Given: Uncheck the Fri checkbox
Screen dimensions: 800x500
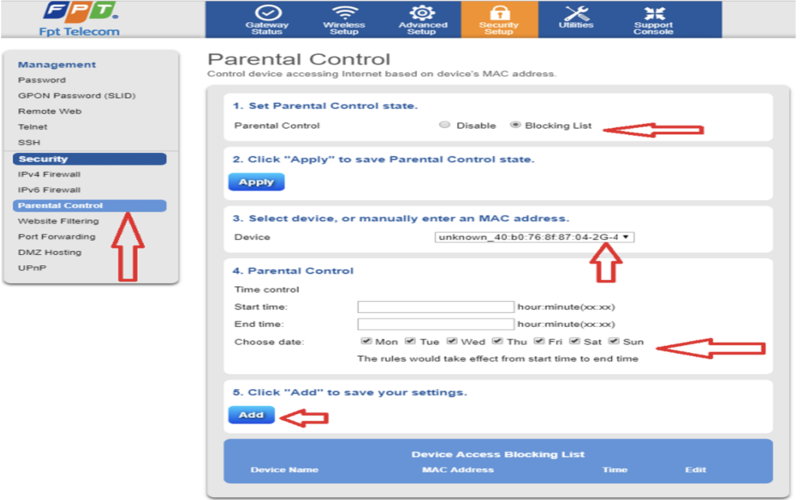Looking at the screenshot, I should pyautogui.click(x=539, y=341).
